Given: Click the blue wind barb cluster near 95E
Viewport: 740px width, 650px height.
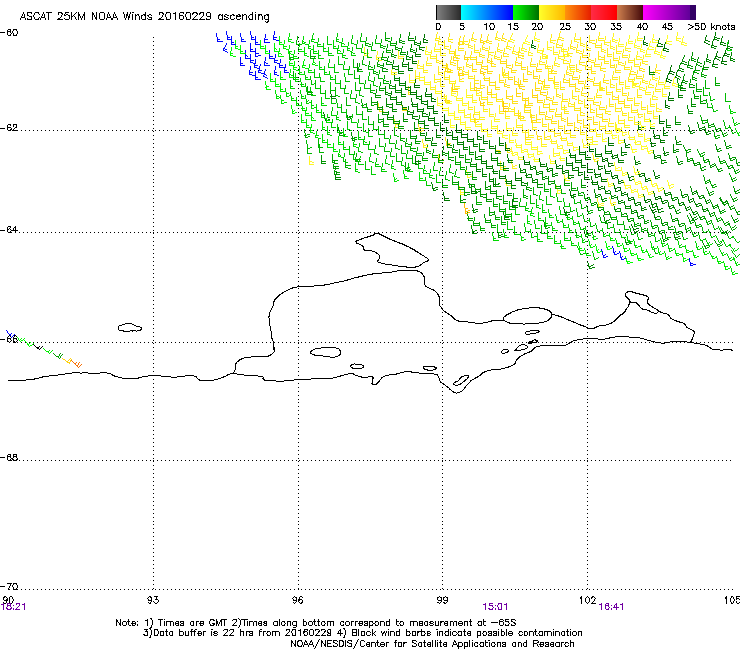Looking at the screenshot, I should [x=252, y=55].
